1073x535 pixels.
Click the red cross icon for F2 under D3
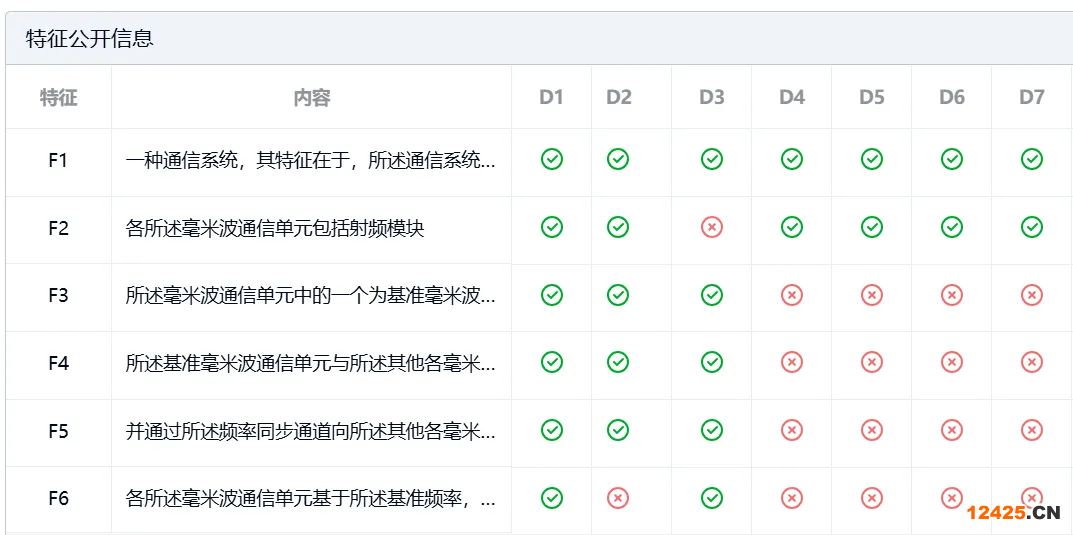(712, 227)
